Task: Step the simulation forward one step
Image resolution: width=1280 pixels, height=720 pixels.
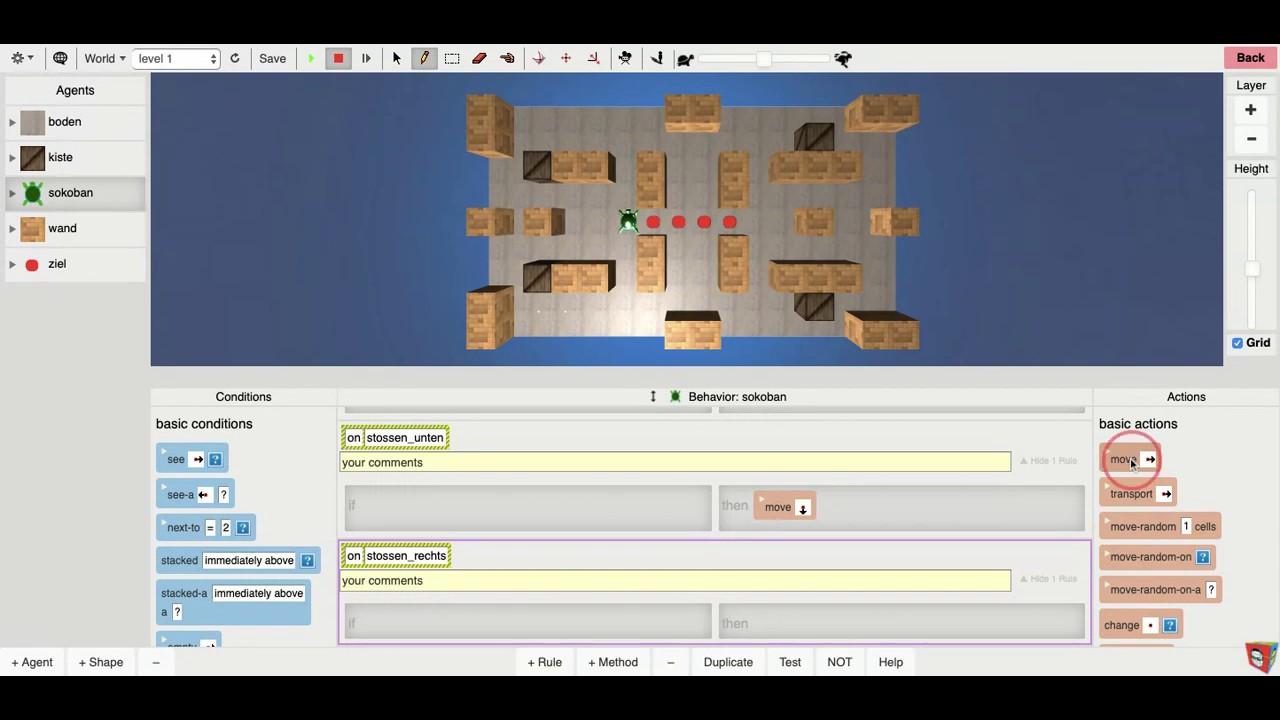Action: [366, 58]
